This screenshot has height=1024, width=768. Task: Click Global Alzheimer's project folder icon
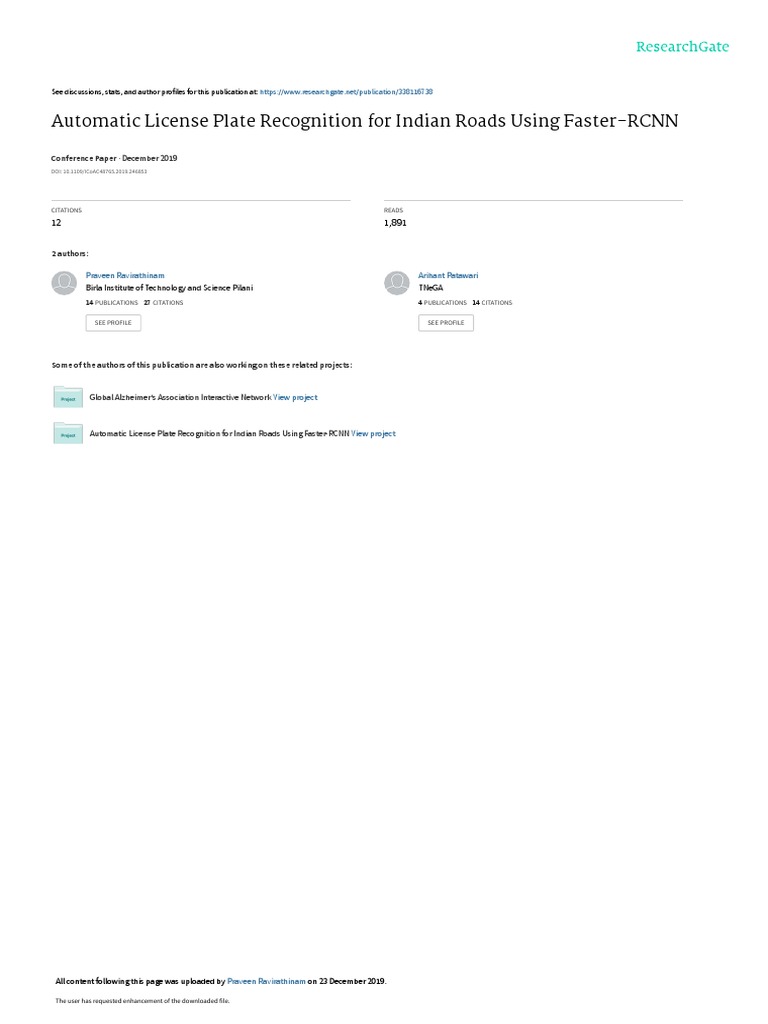(x=68, y=397)
